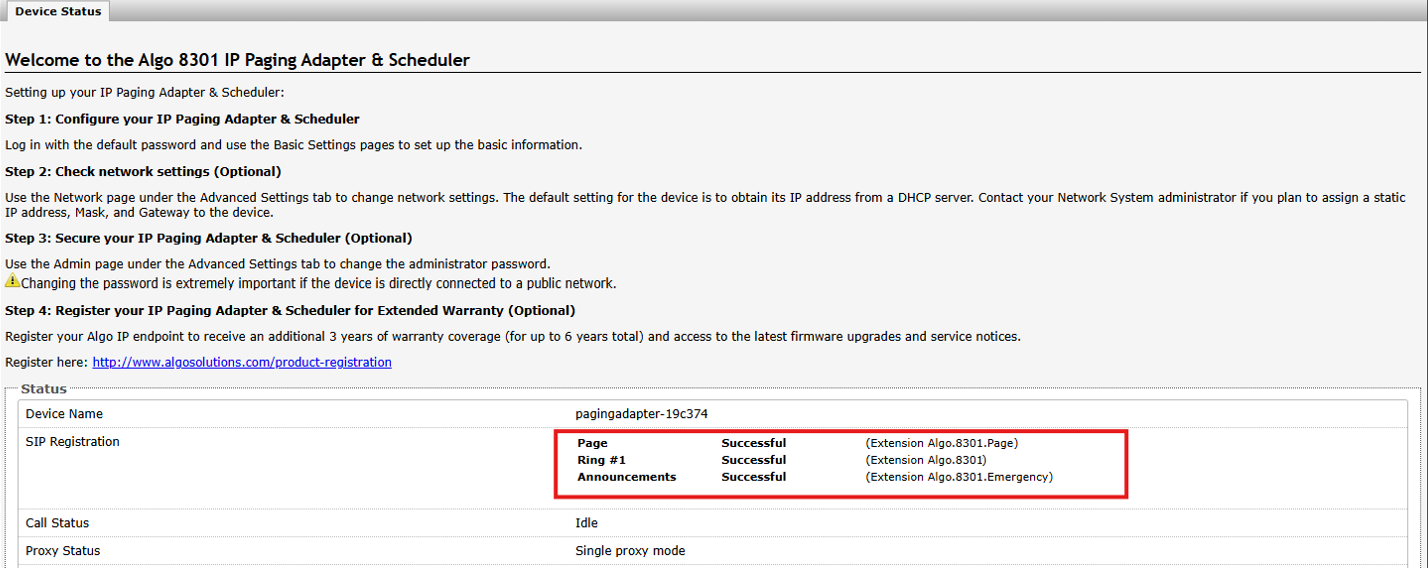The image size is (1428, 568).
Task: Click the 'Announcements' registration entry label
Action: tap(626, 477)
